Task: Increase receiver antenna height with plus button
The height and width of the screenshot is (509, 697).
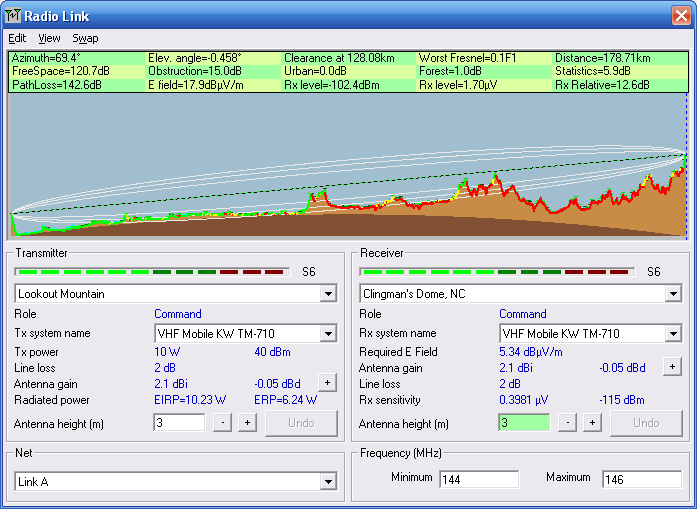Action: pyautogui.click(x=592, y=423)
